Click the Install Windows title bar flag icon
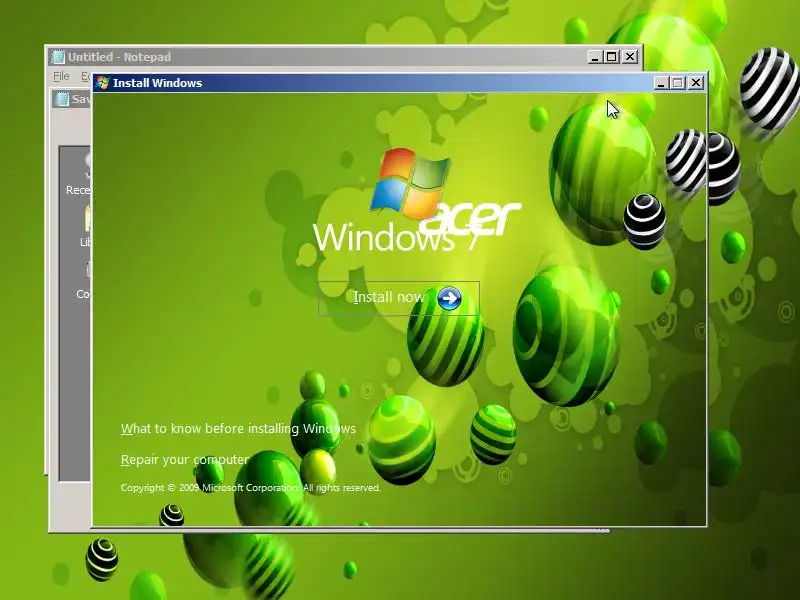The image size is (800, 600). click(103, 83)
